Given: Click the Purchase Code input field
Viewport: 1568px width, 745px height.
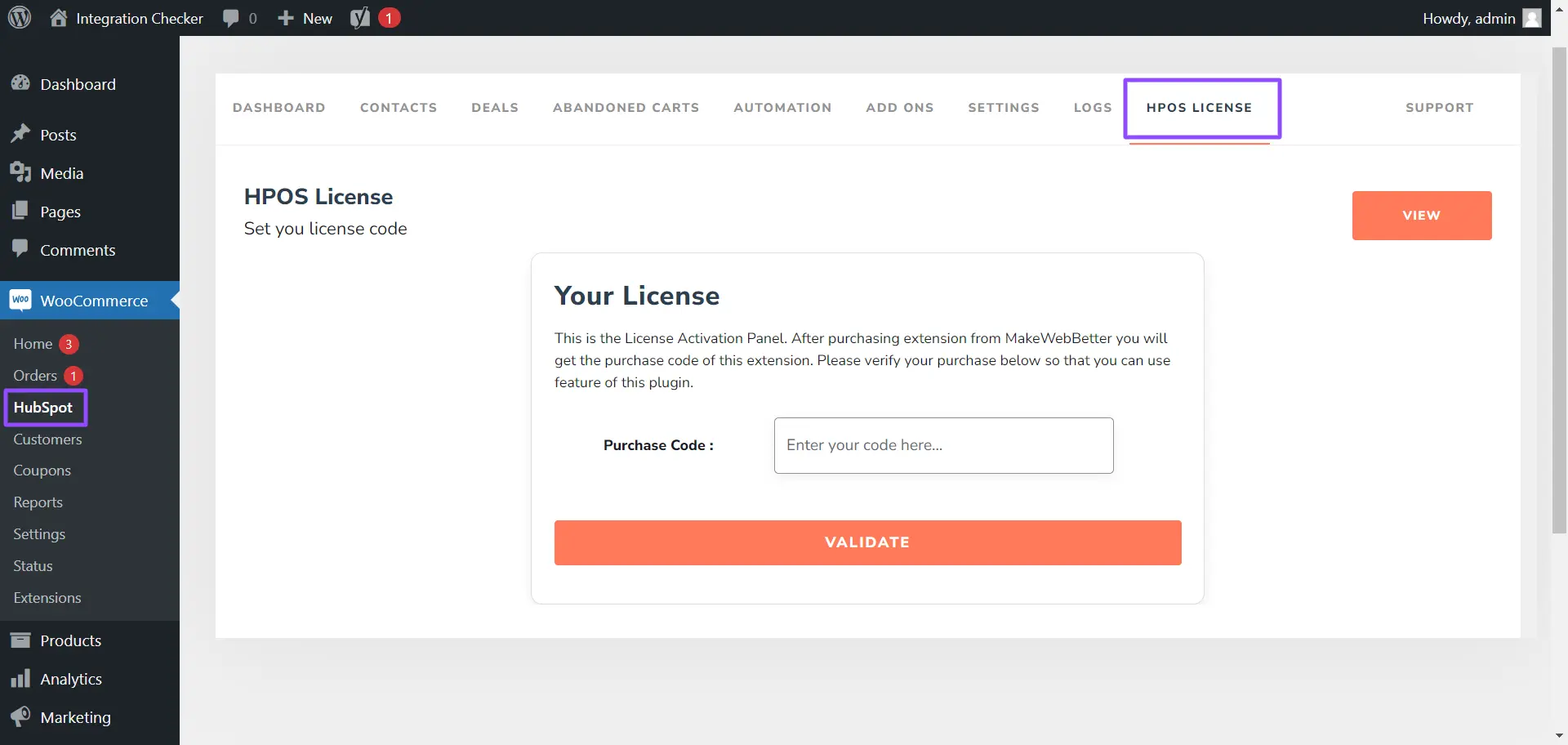Looking at the screenshot, I should click(x=943, y=445).
